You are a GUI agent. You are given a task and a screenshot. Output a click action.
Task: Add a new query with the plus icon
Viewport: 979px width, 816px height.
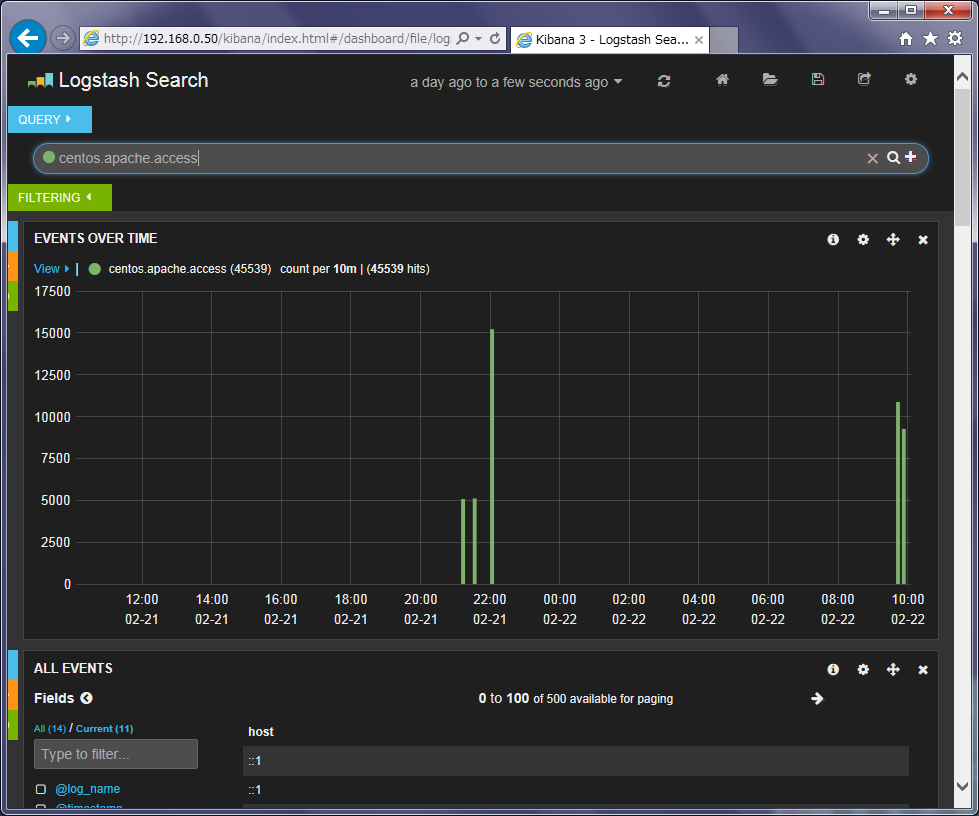click(911, 157)
